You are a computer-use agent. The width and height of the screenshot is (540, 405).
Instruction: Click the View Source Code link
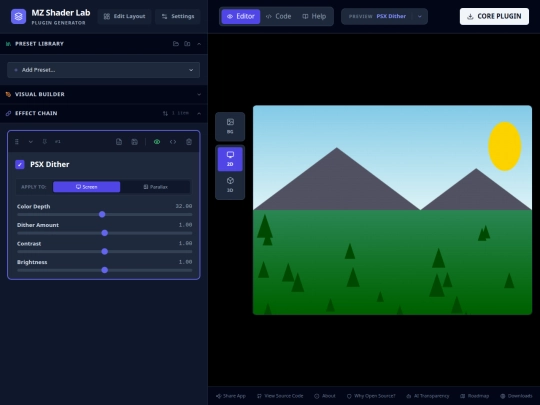[280, 396]
